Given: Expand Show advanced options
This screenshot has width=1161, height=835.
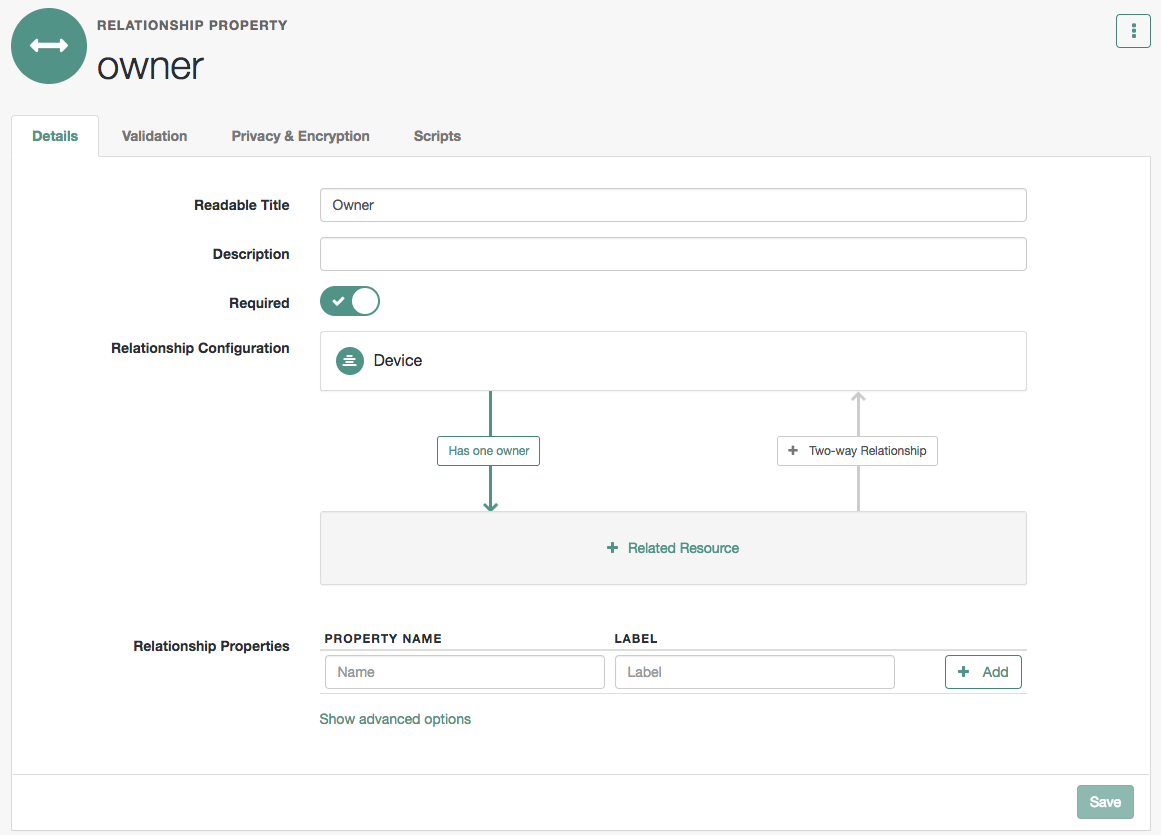Looking at the screenshot, I should coord(395,719).
